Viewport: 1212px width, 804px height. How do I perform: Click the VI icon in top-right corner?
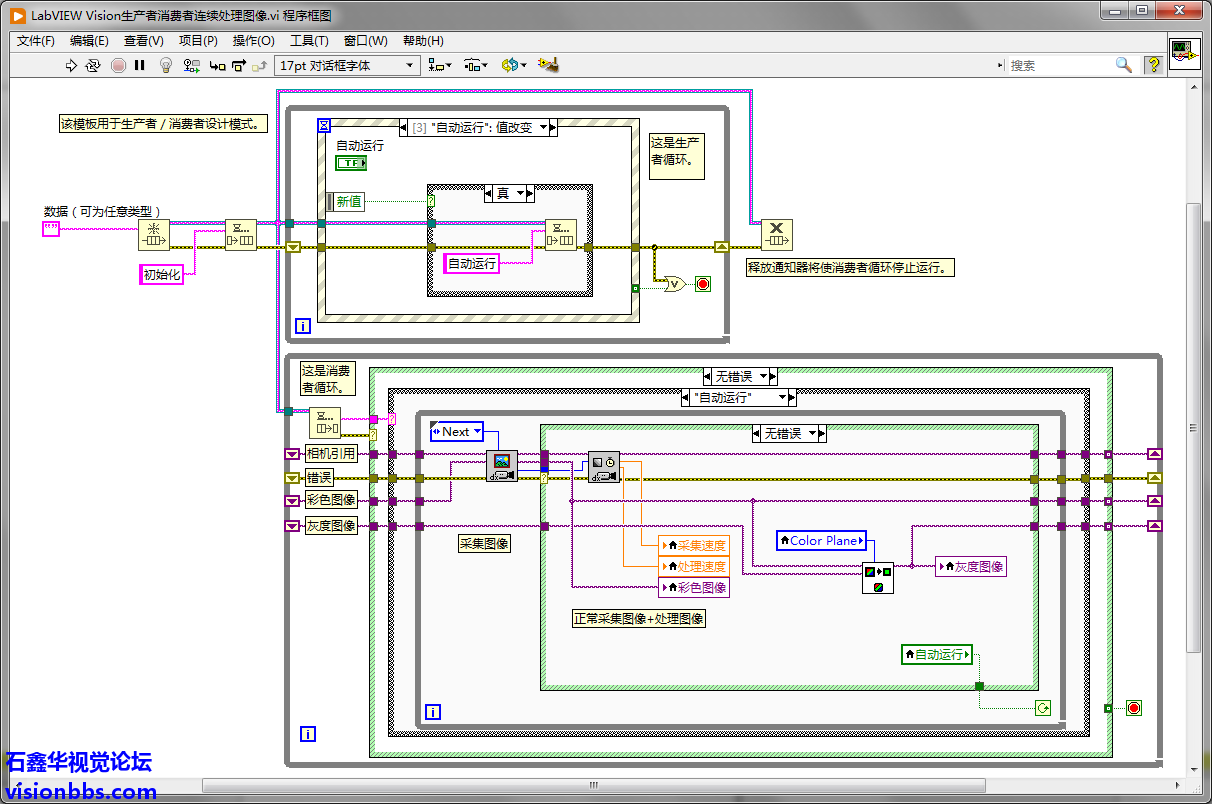point(1185,52)
